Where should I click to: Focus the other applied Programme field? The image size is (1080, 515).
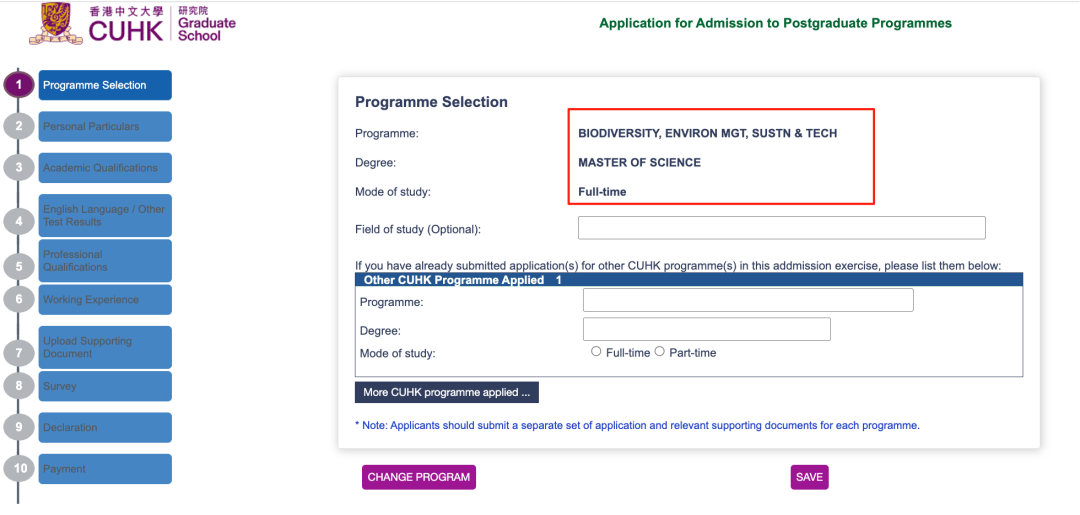(x=748, y=300)
